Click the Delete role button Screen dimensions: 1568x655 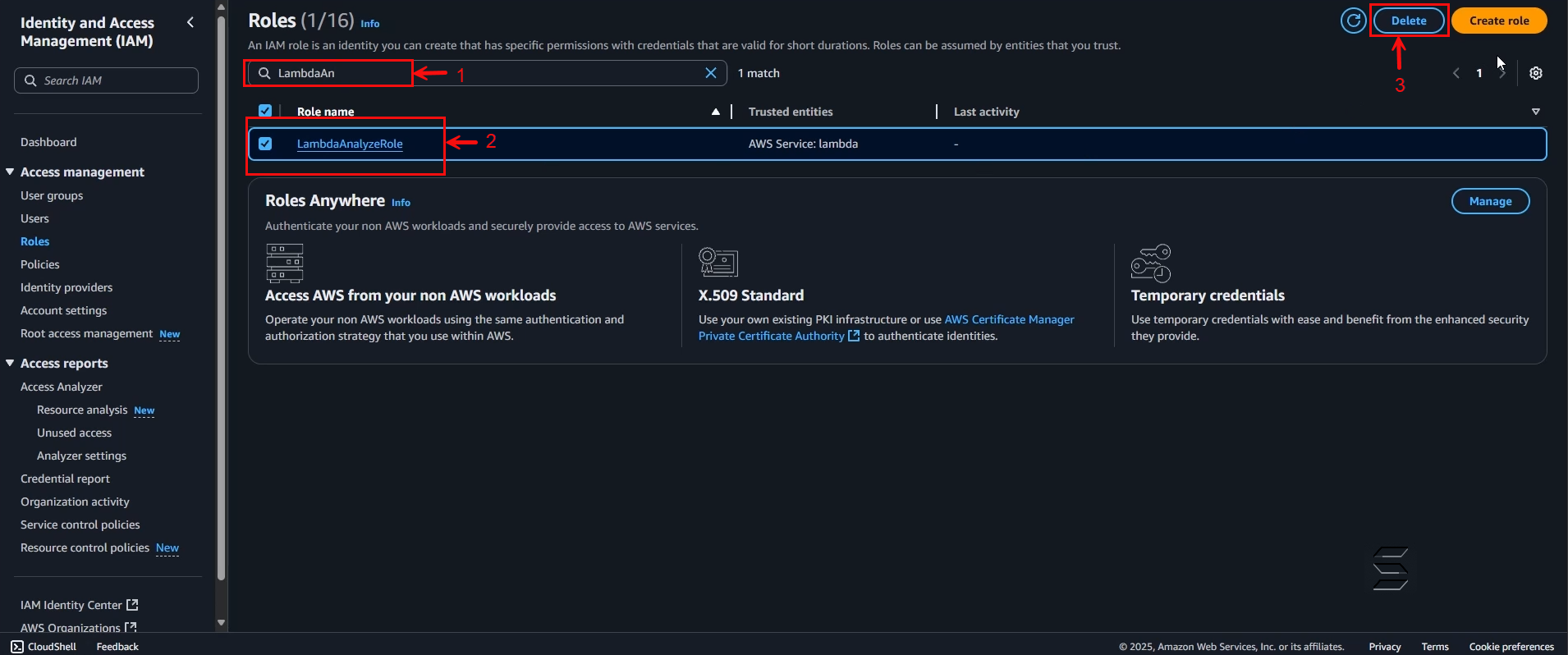1409,21
